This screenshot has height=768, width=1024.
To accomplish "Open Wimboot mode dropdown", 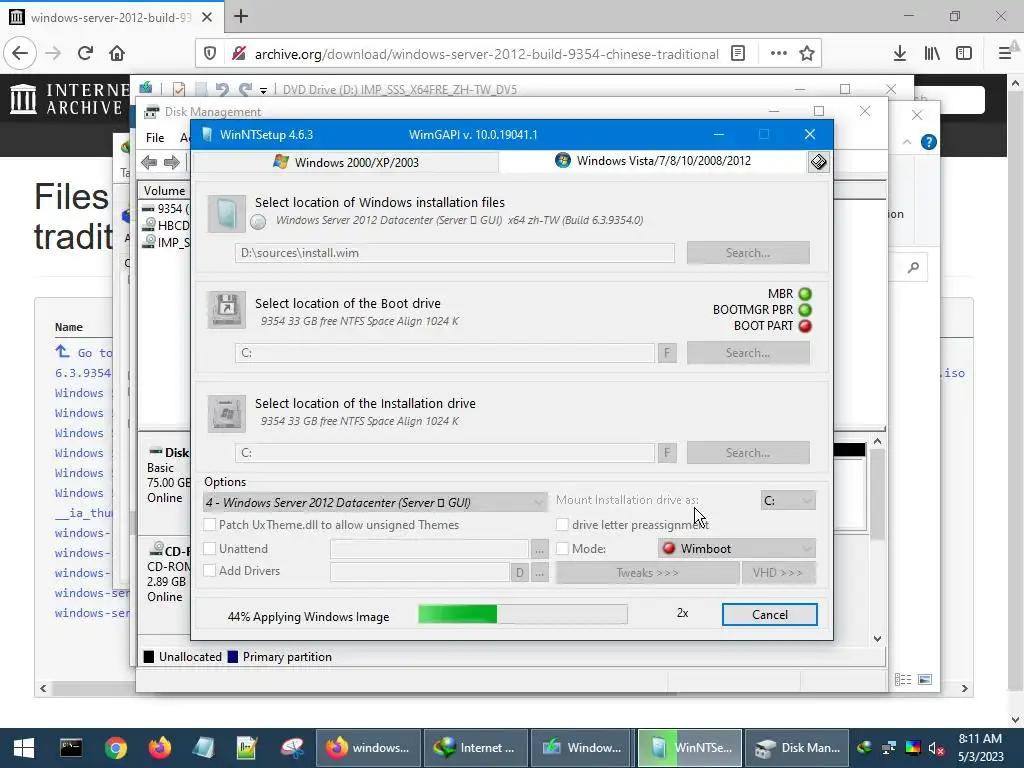I will point(737,549).
